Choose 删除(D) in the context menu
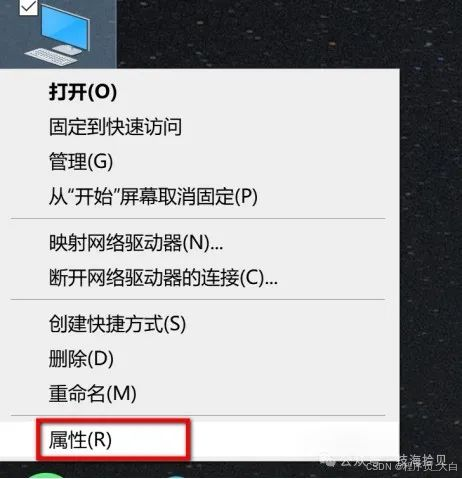This screenshot has height=479, width=462. pos(81,359)
